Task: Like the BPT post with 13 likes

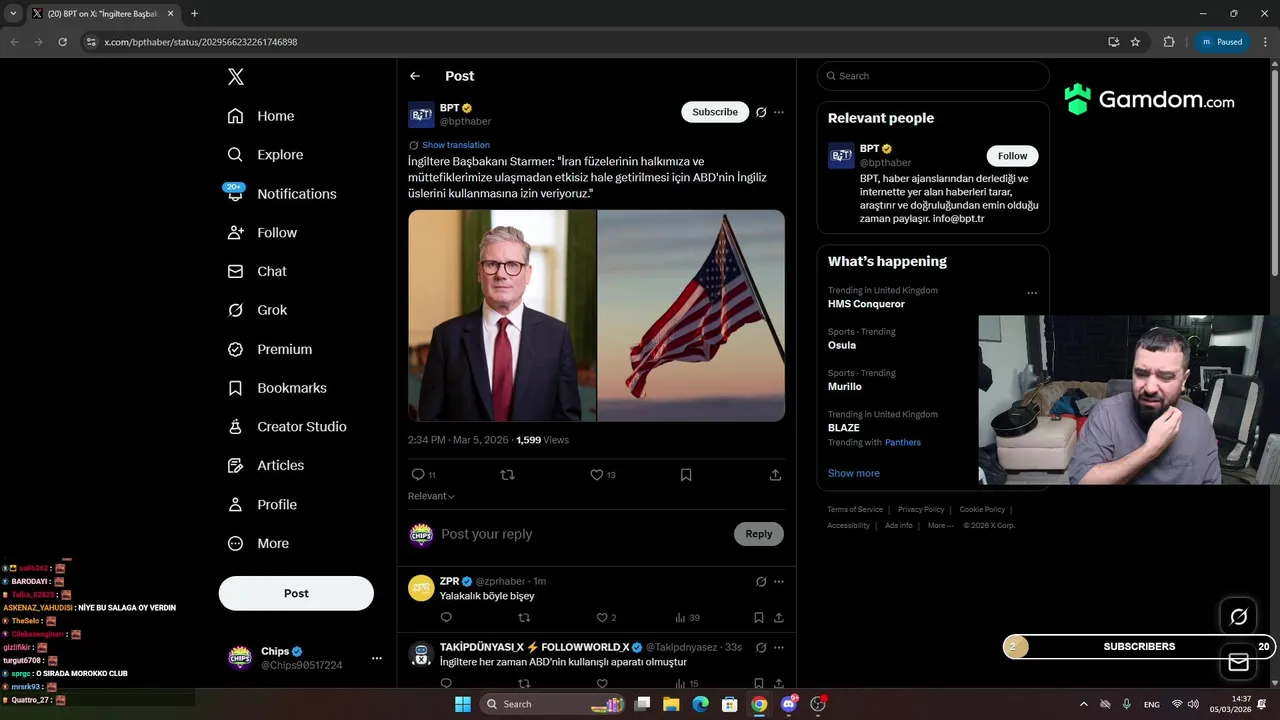Action: pyautogui.click(x=597, y=475)
